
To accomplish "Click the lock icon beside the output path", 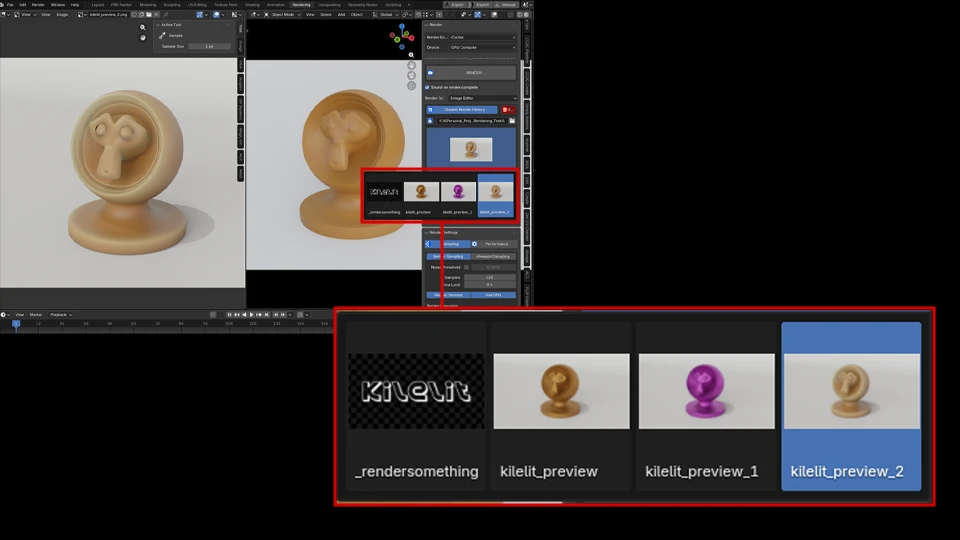I will (430, 121).
